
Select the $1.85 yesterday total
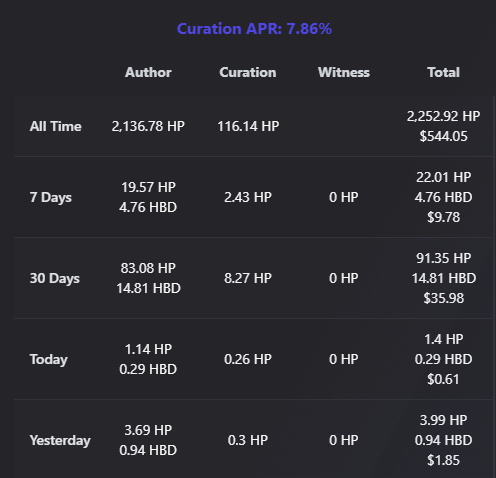click(x=443, y=460)
